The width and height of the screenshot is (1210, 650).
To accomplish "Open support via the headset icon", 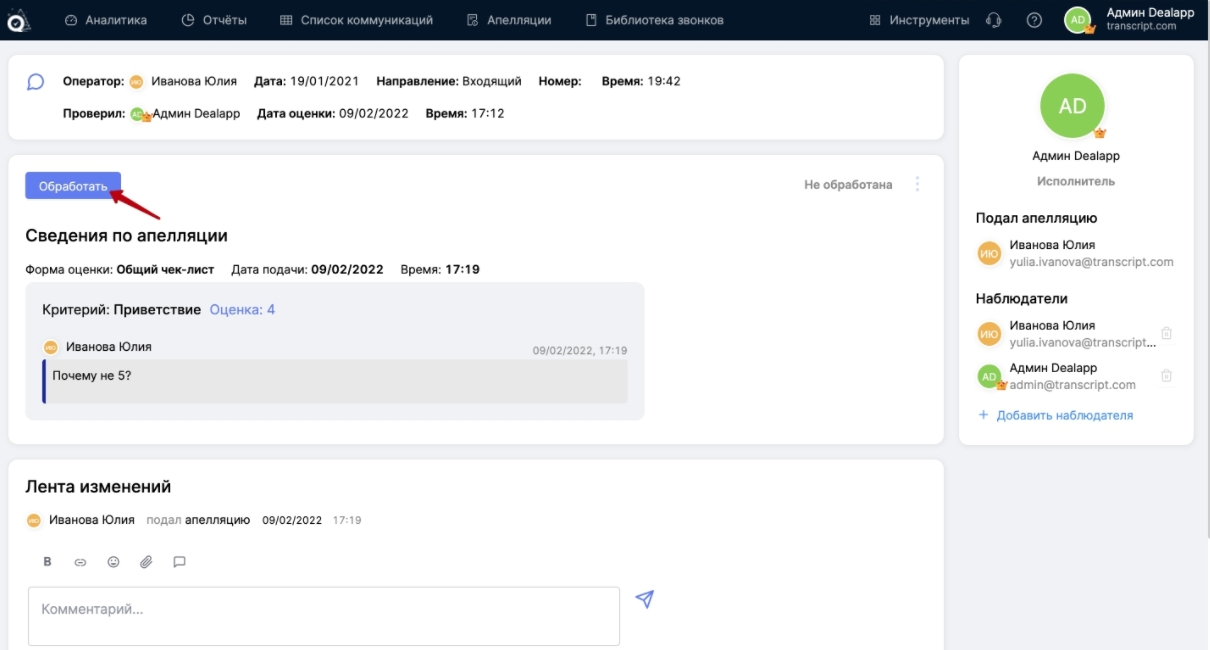I will [x=993, y=20].
